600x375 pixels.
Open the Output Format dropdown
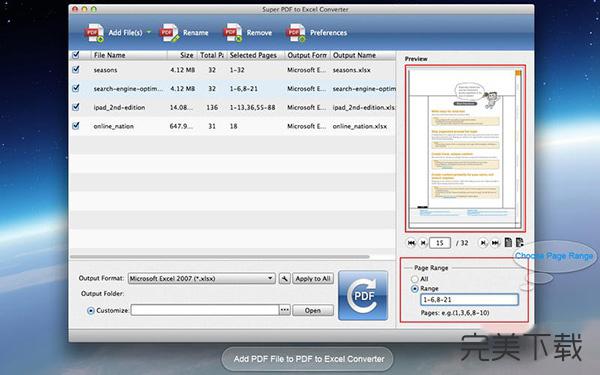(202, 278)
